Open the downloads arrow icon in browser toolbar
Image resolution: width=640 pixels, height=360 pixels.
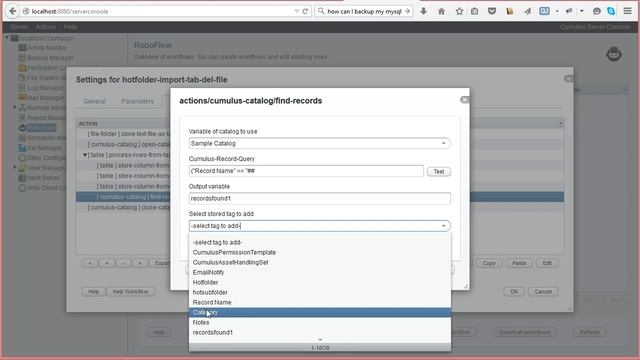(424, 11)
